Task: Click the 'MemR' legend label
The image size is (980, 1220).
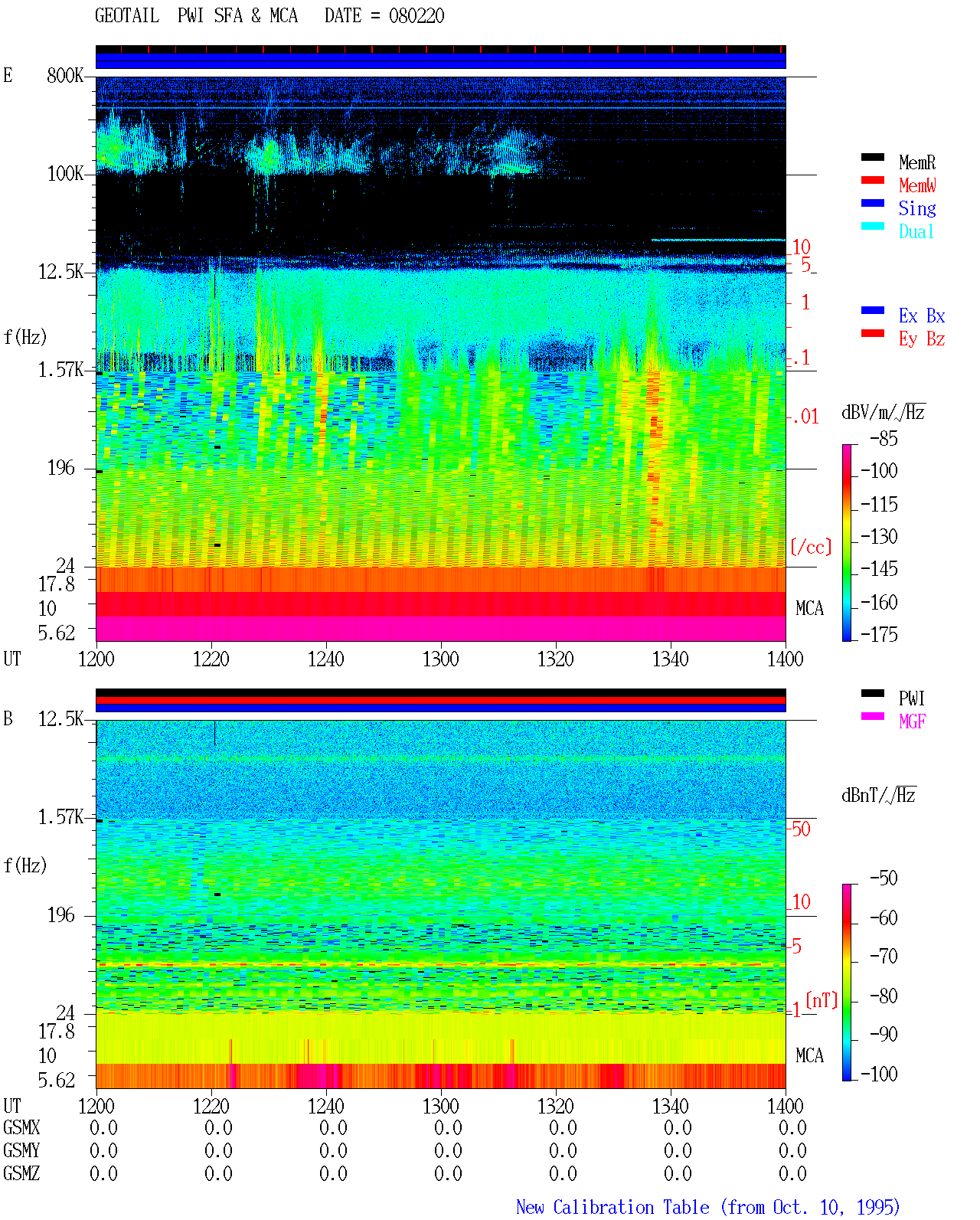Action: [917, 162]
